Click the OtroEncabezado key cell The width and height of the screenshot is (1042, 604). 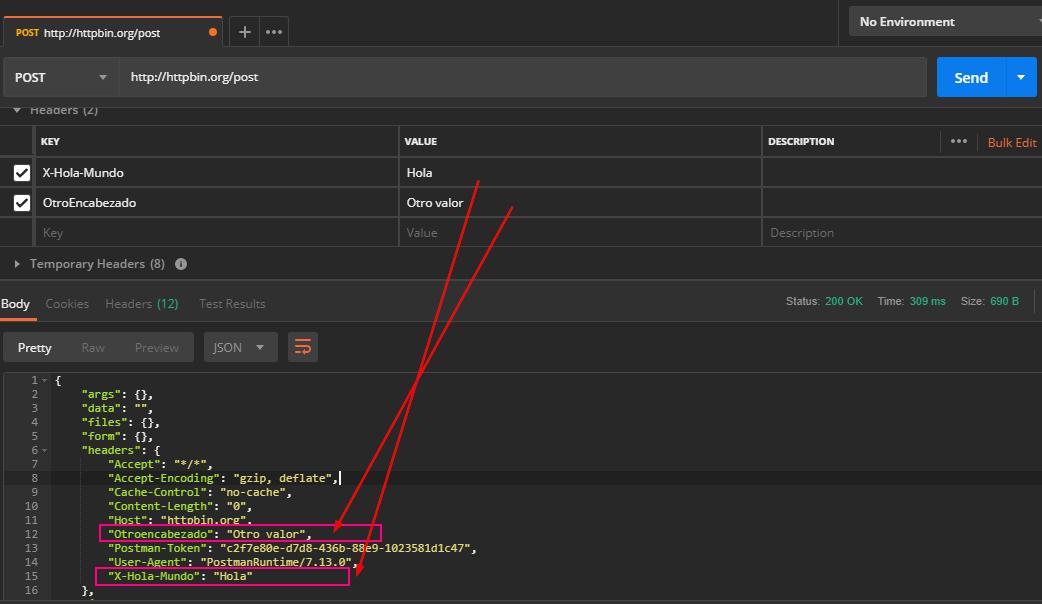coord(216,203)
